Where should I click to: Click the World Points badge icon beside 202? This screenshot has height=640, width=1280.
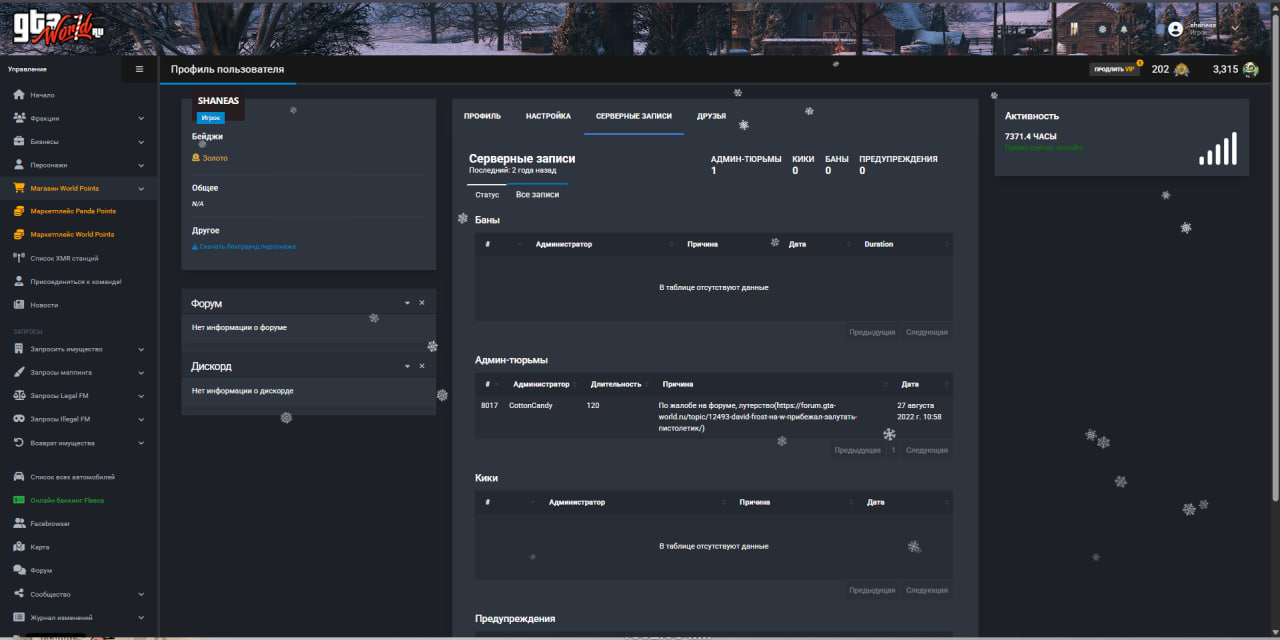click(1182, 70)
